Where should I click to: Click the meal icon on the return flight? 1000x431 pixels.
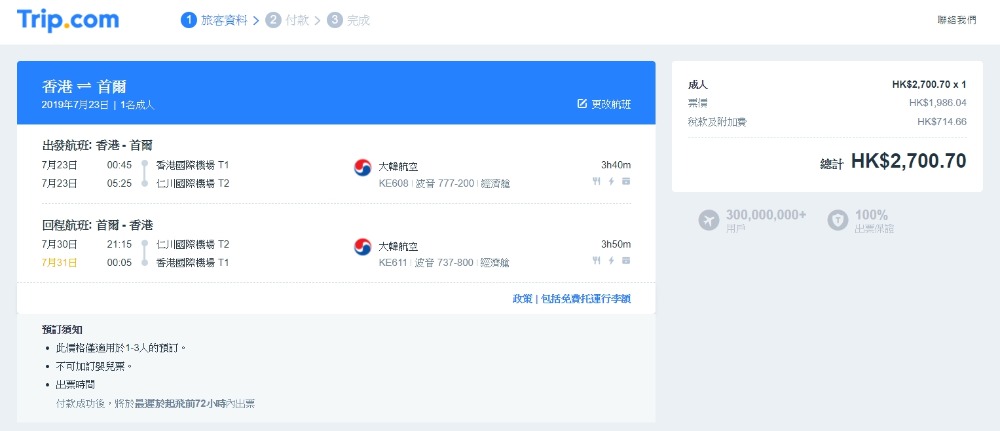(596, 260)
